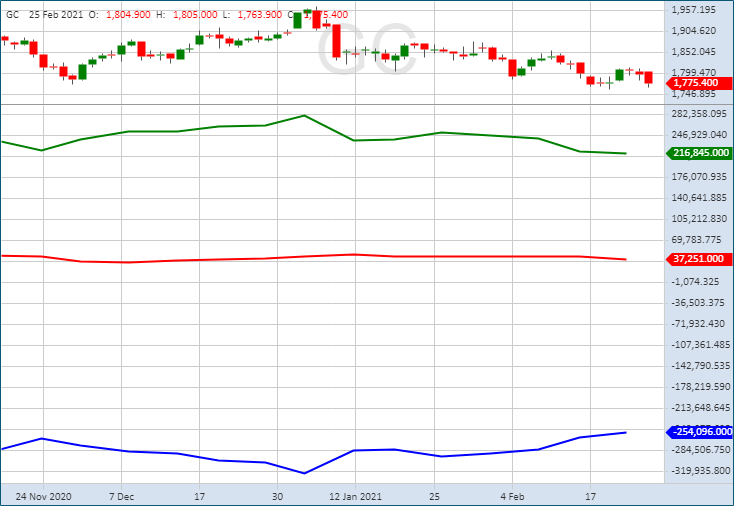
Task: Click the -1,074.325 axis label
Action: pos(695,282)
